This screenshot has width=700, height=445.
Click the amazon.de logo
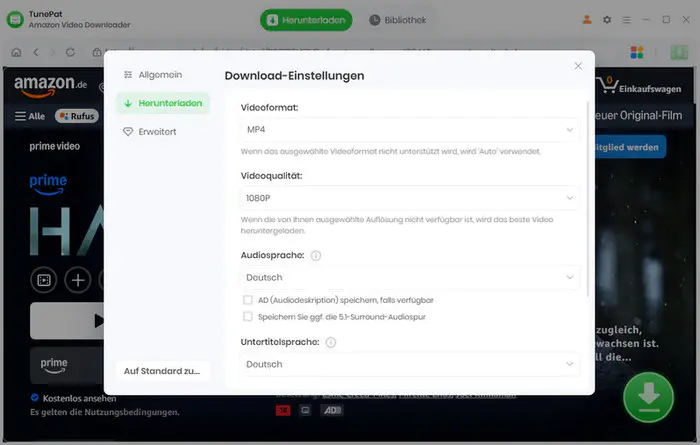50,86
